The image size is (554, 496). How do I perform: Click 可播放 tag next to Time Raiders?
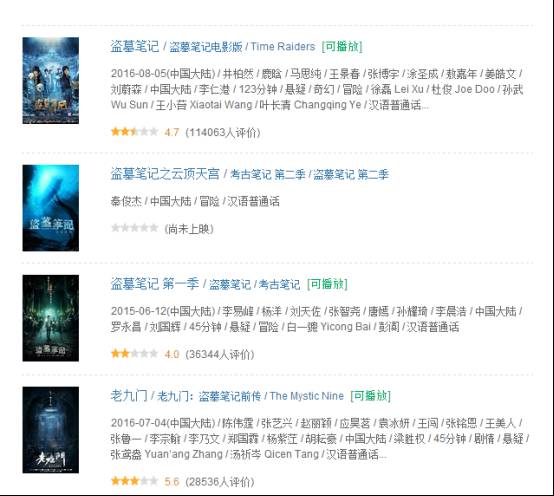(x=342, y=46)
